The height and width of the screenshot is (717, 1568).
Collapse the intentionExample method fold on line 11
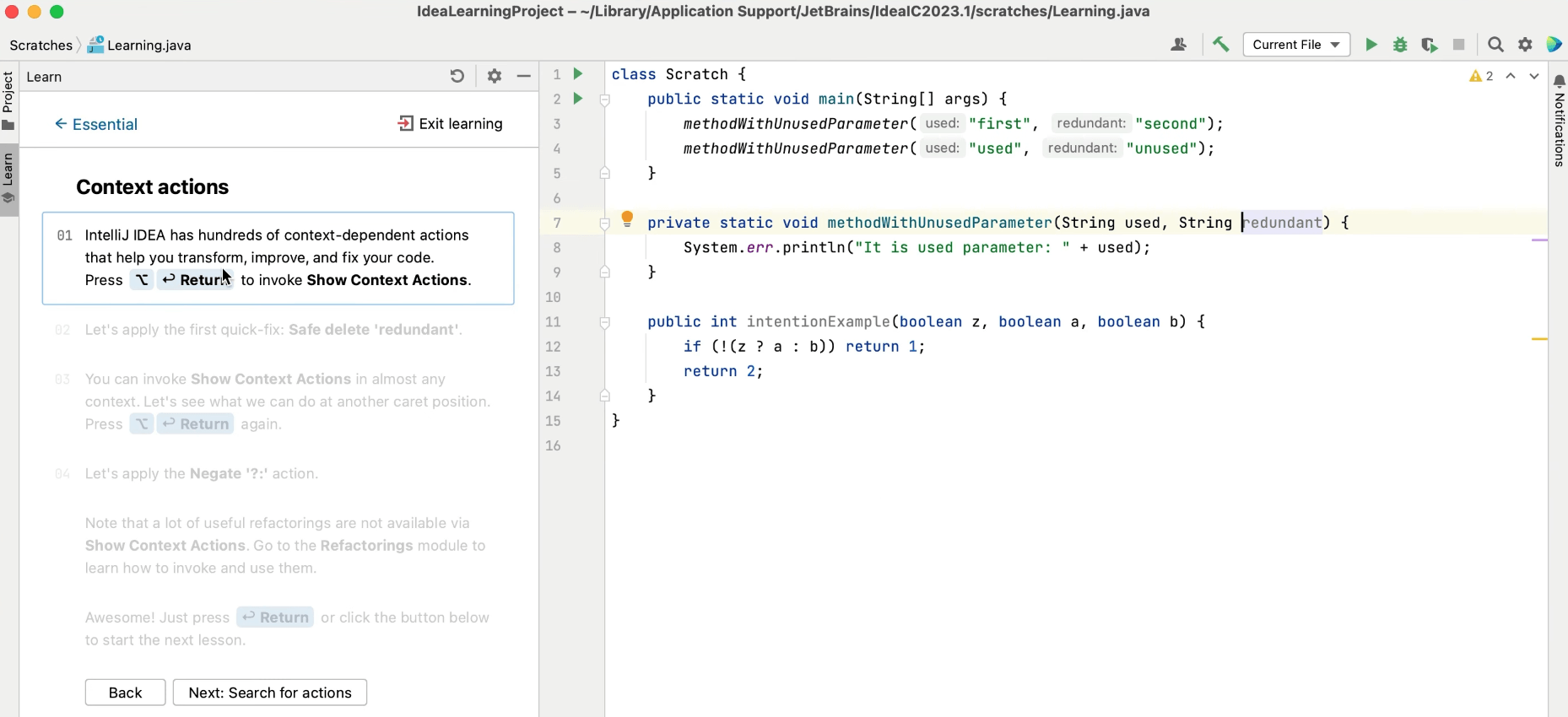click(605, 322)
